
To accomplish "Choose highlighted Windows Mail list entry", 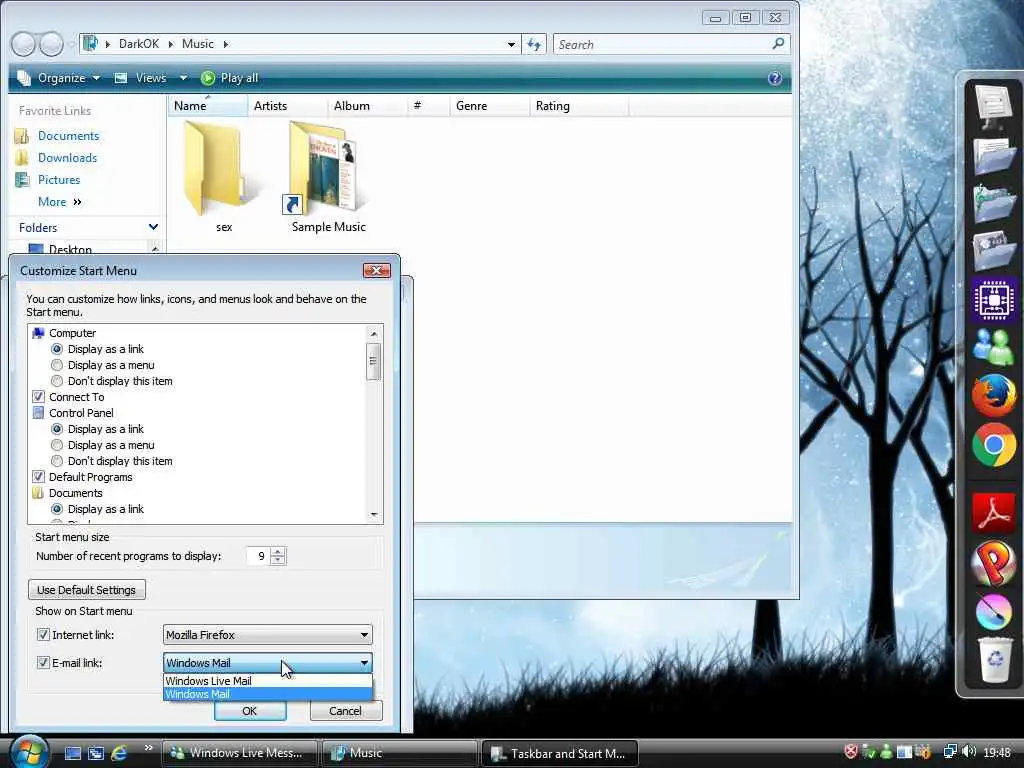I will pos(268,694).
